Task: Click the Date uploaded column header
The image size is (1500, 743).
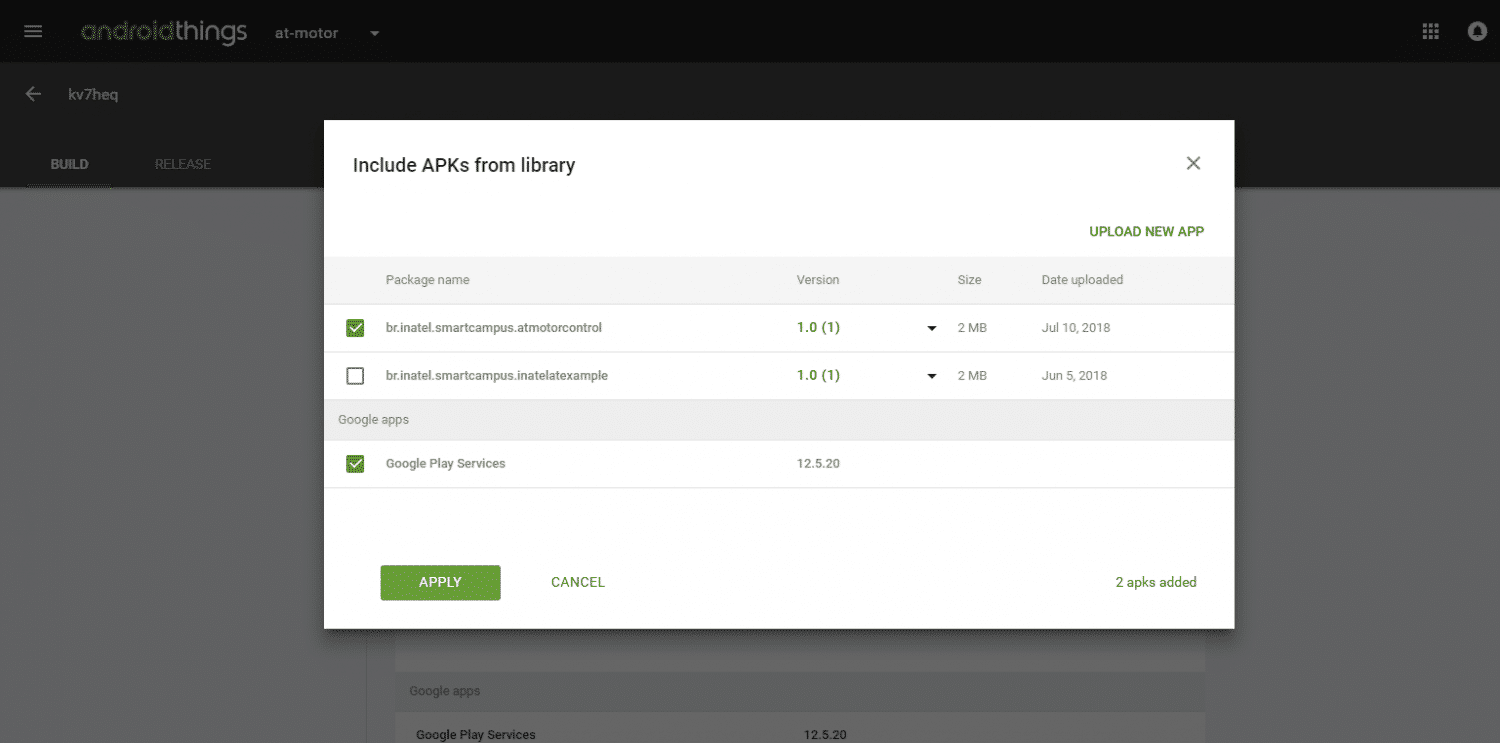Action: 1082,280
